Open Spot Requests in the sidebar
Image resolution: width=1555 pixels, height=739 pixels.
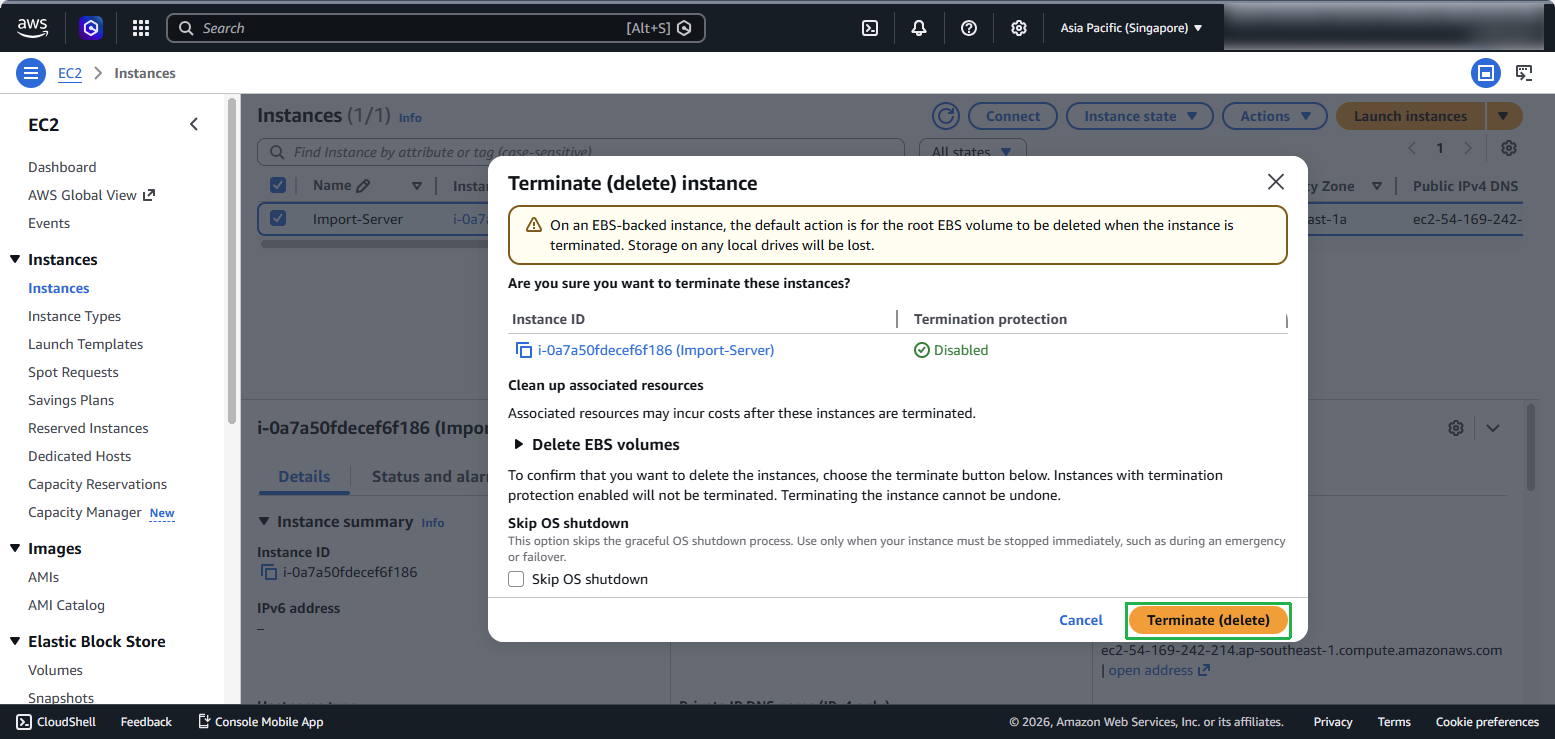[73, 372]
